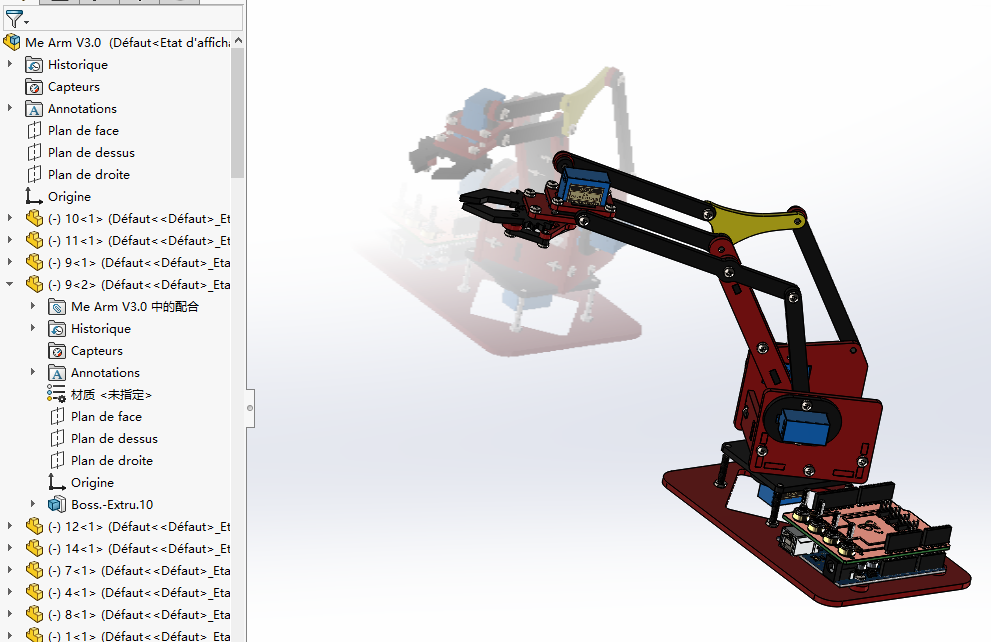Select 'Me Arm V3.0 中的配合' text

[x=135, y=306]
